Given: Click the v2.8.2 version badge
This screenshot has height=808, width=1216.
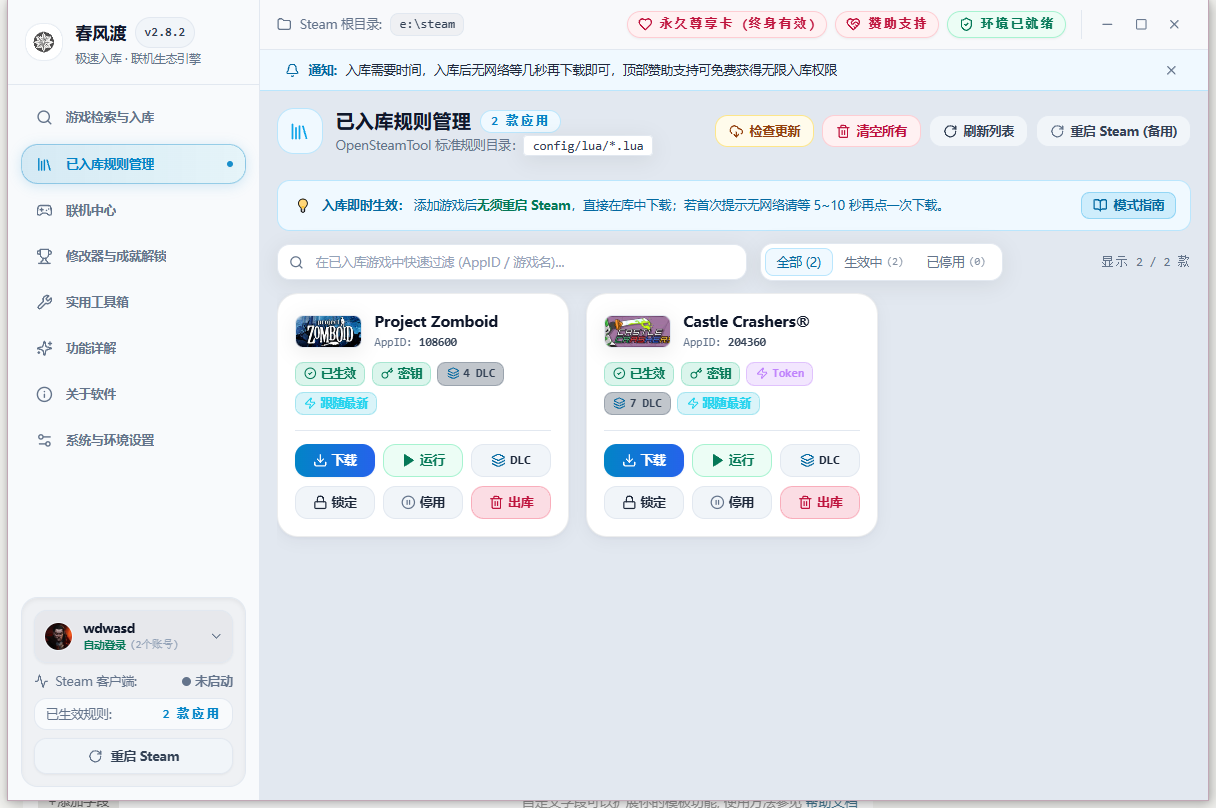Looking at the screenshot, I should [165, 32].
